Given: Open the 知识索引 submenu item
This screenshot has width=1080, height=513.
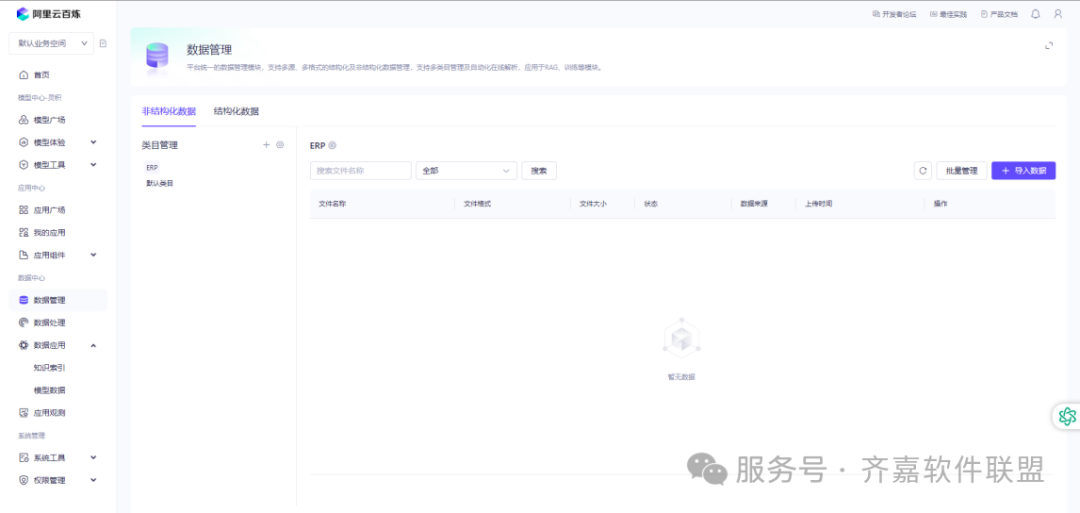Looking at the screenshot, I should tap(50, 368).
